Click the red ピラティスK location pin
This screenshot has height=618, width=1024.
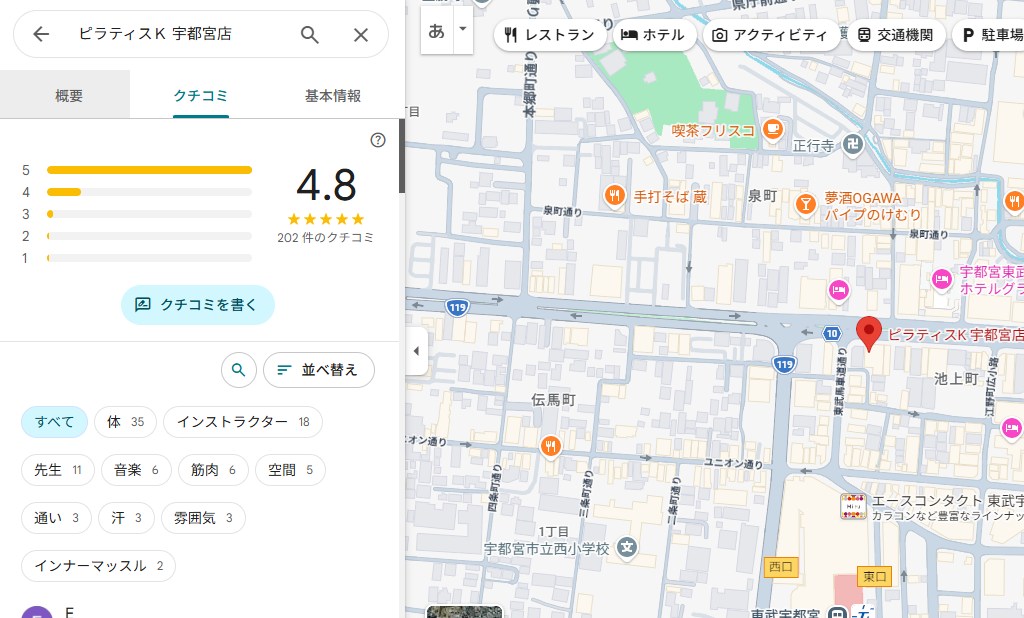[869, 332]
